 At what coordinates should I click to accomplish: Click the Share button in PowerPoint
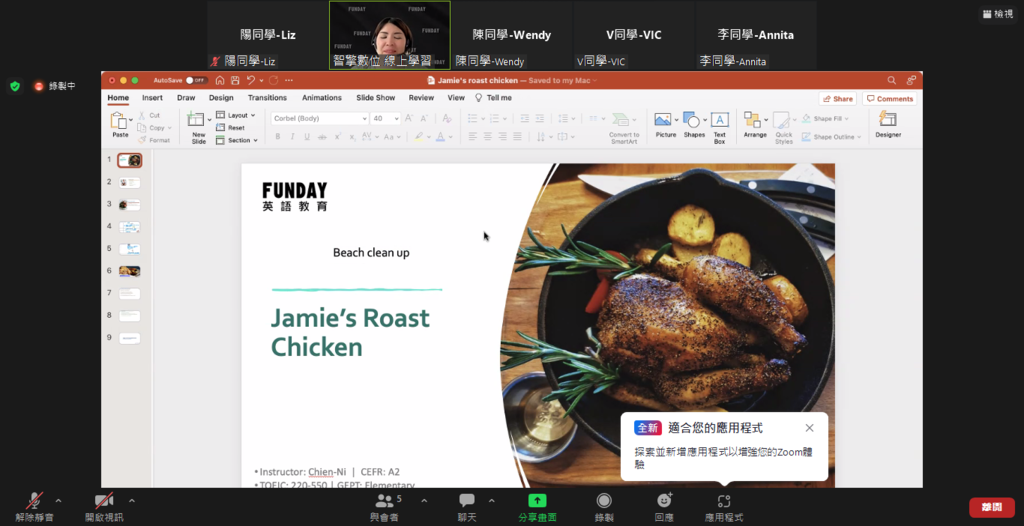[x=837, y=99]
